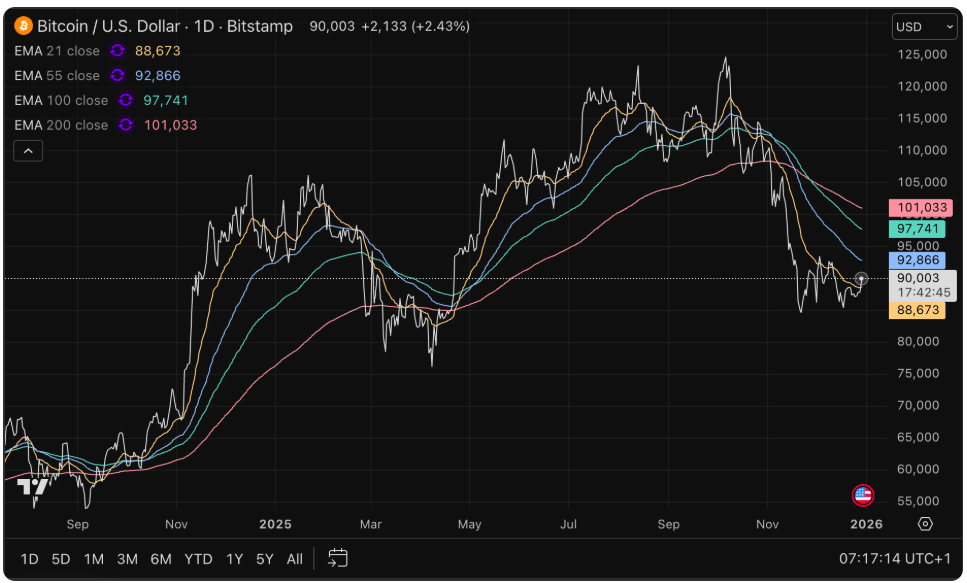Open chart settings hexagon gear icon
Image resolution: width=967 pixels, height=583 pixels.
925,524
